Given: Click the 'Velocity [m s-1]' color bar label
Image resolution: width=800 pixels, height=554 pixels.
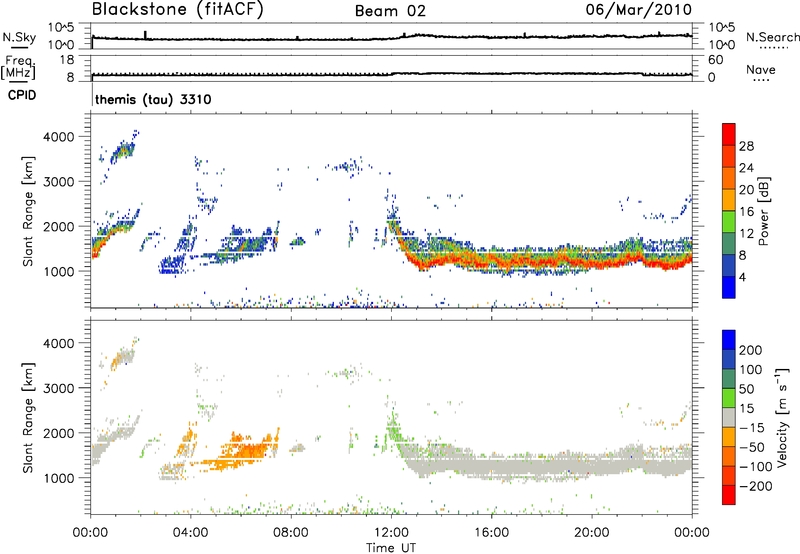Looking at the screenshot, I should point(782,417).
